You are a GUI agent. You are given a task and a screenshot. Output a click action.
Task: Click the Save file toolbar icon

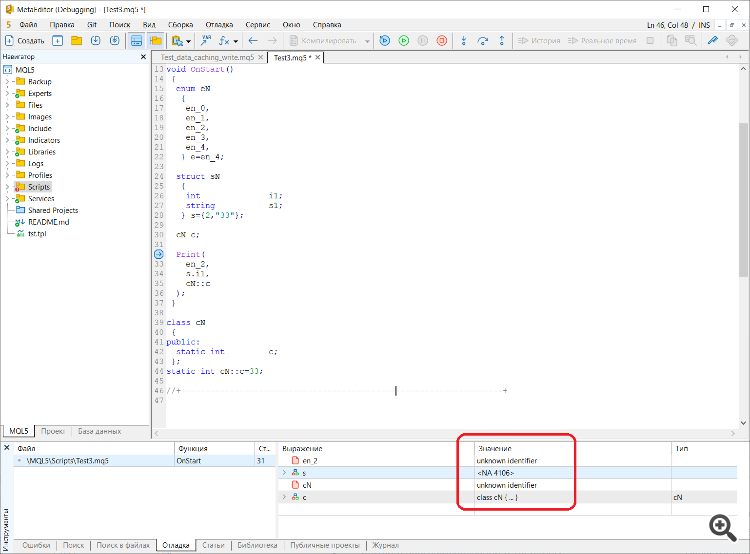point(95,41)
